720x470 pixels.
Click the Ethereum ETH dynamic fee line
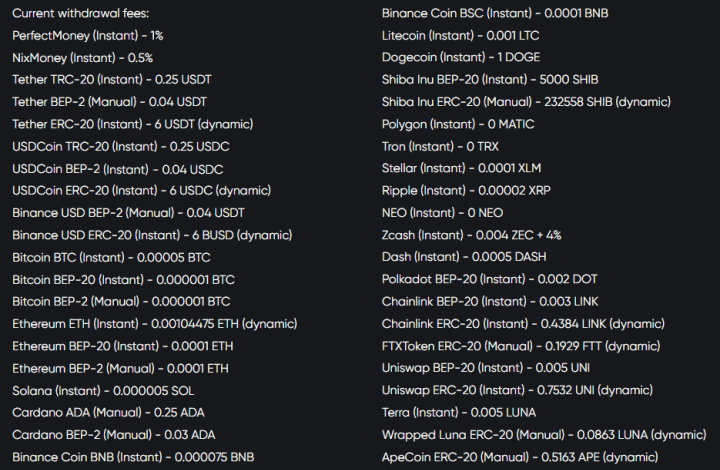tap(154, 323)
